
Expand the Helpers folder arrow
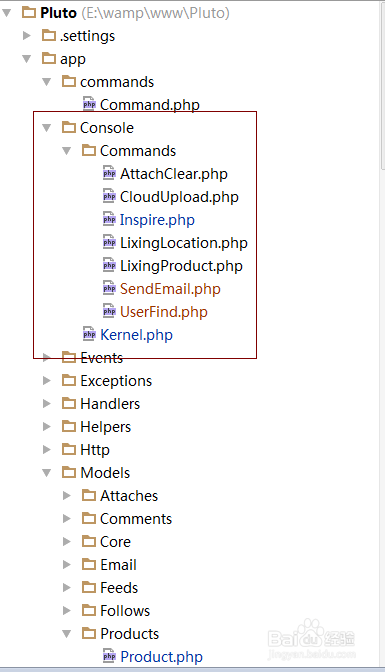(47, 426)
